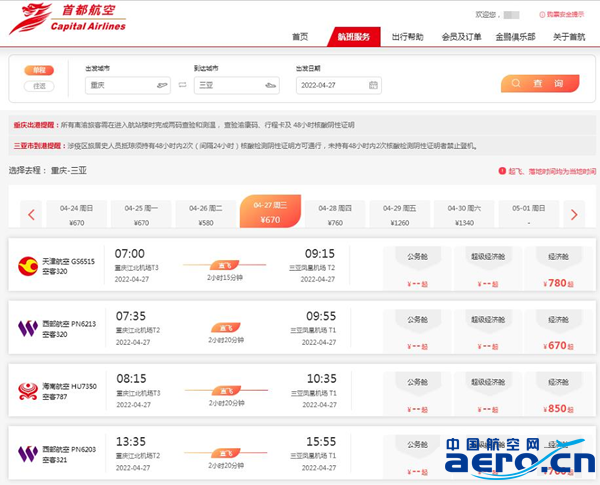Expand 公务舱 fare for flight PN6203
This screenshot has height=485, width=600.
coord(417,456)
